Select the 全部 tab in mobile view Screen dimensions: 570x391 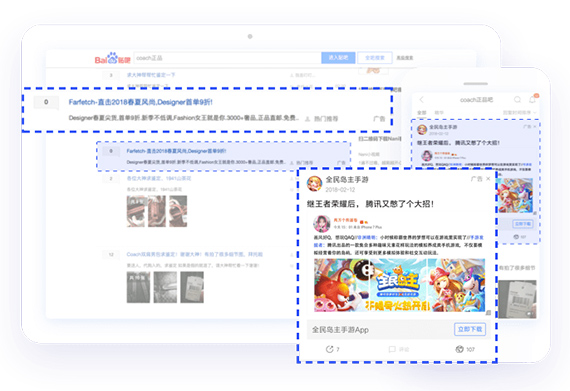click(x=422, y=113)
